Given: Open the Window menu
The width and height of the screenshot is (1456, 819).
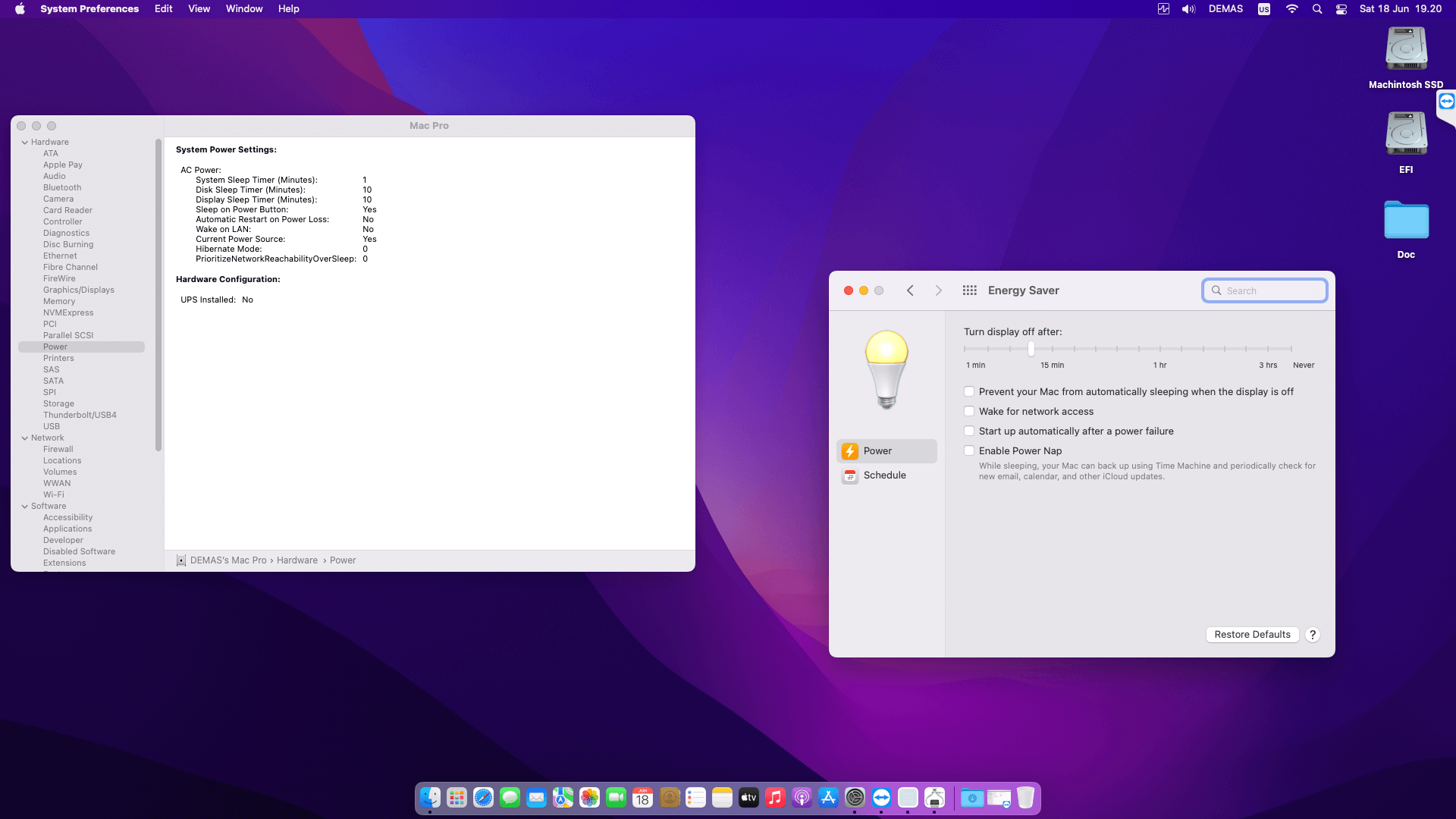Looking at the screenshot, I should click(x=244, y=9).
